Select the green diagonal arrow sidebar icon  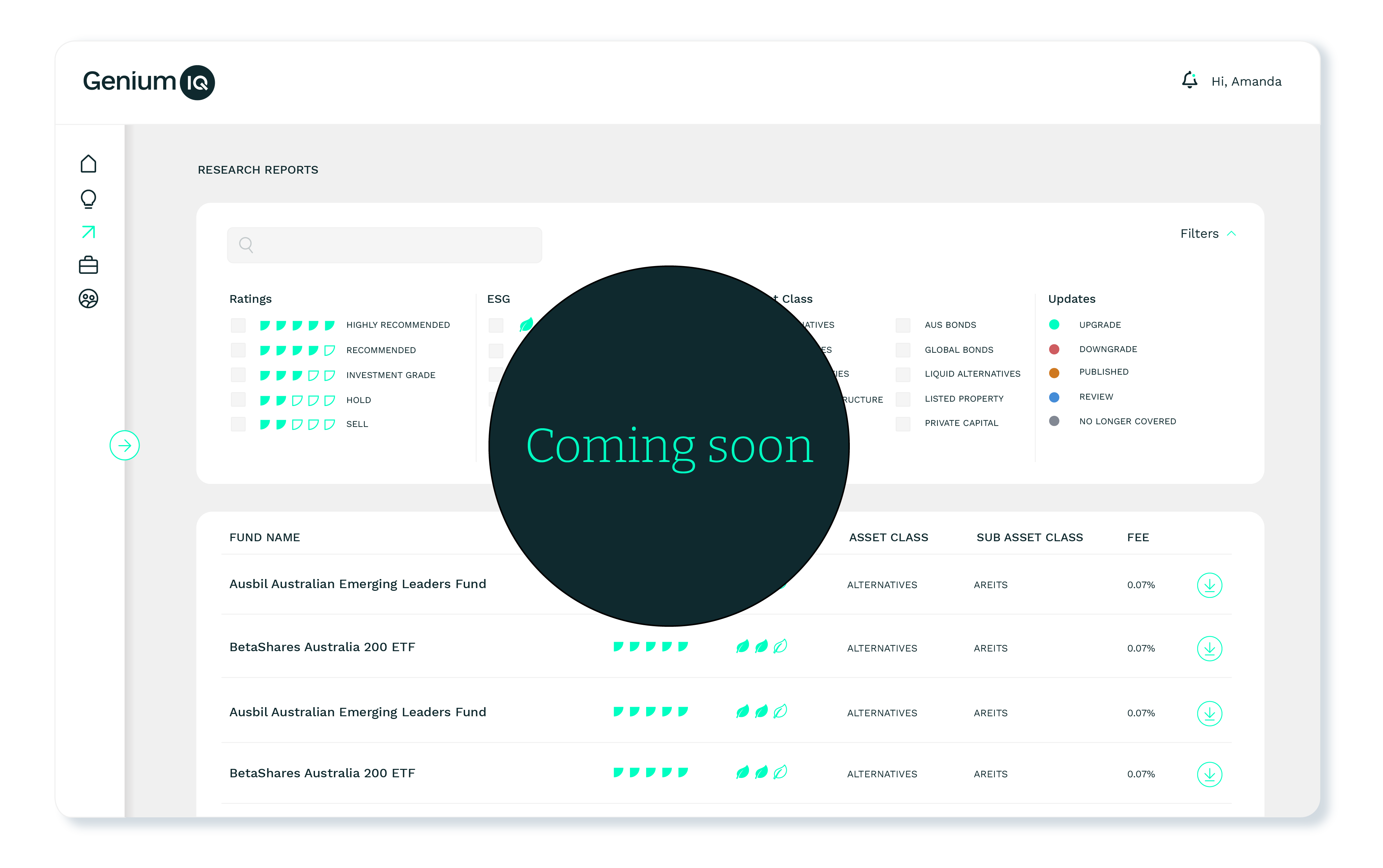click(x=88, y=232)
